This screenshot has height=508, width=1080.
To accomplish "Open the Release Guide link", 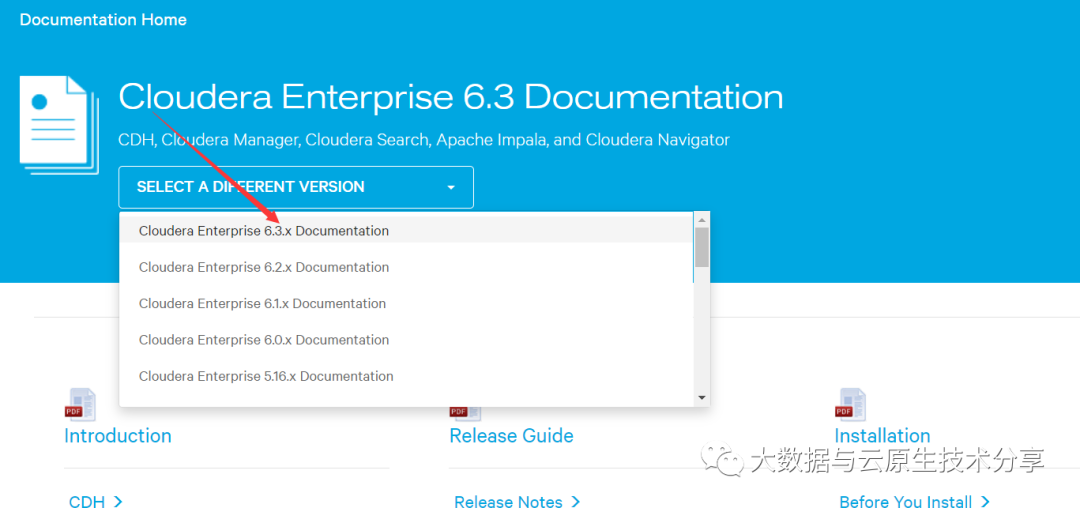I will (x=511, y=436).
